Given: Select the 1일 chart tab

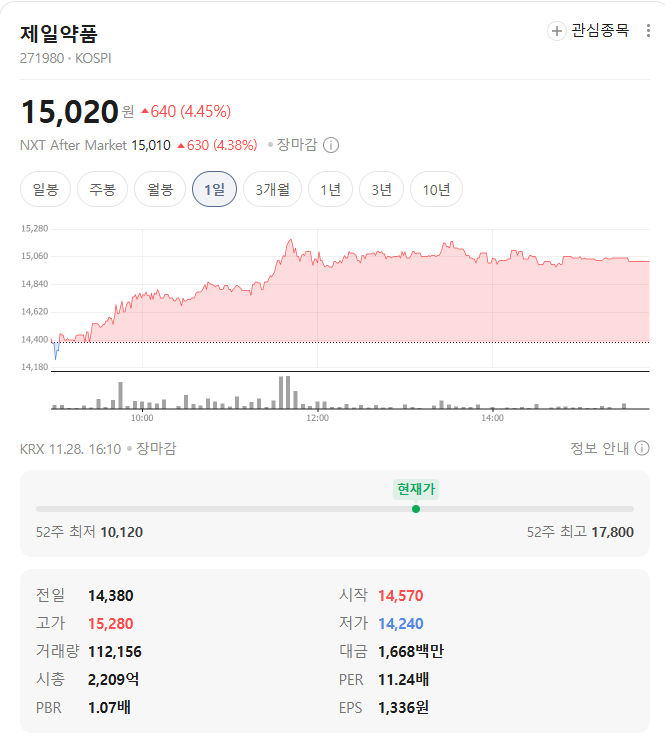Looking at the screenshot, I should [x=214, y=189].
